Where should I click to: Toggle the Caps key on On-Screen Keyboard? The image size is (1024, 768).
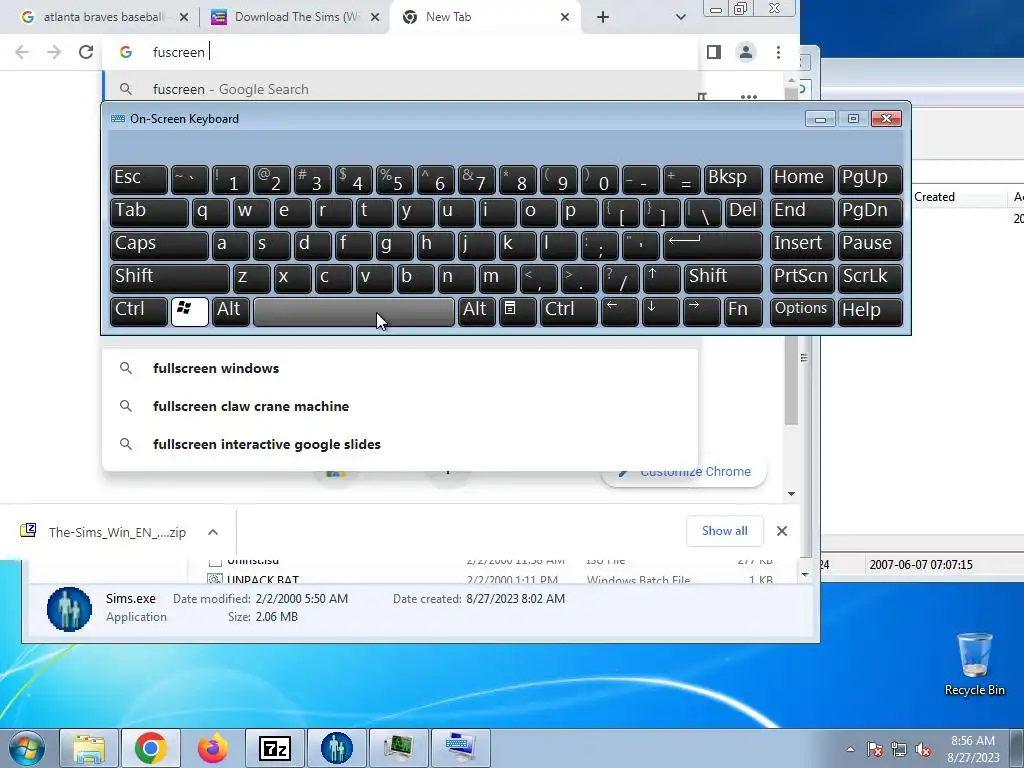click(159, 245)
